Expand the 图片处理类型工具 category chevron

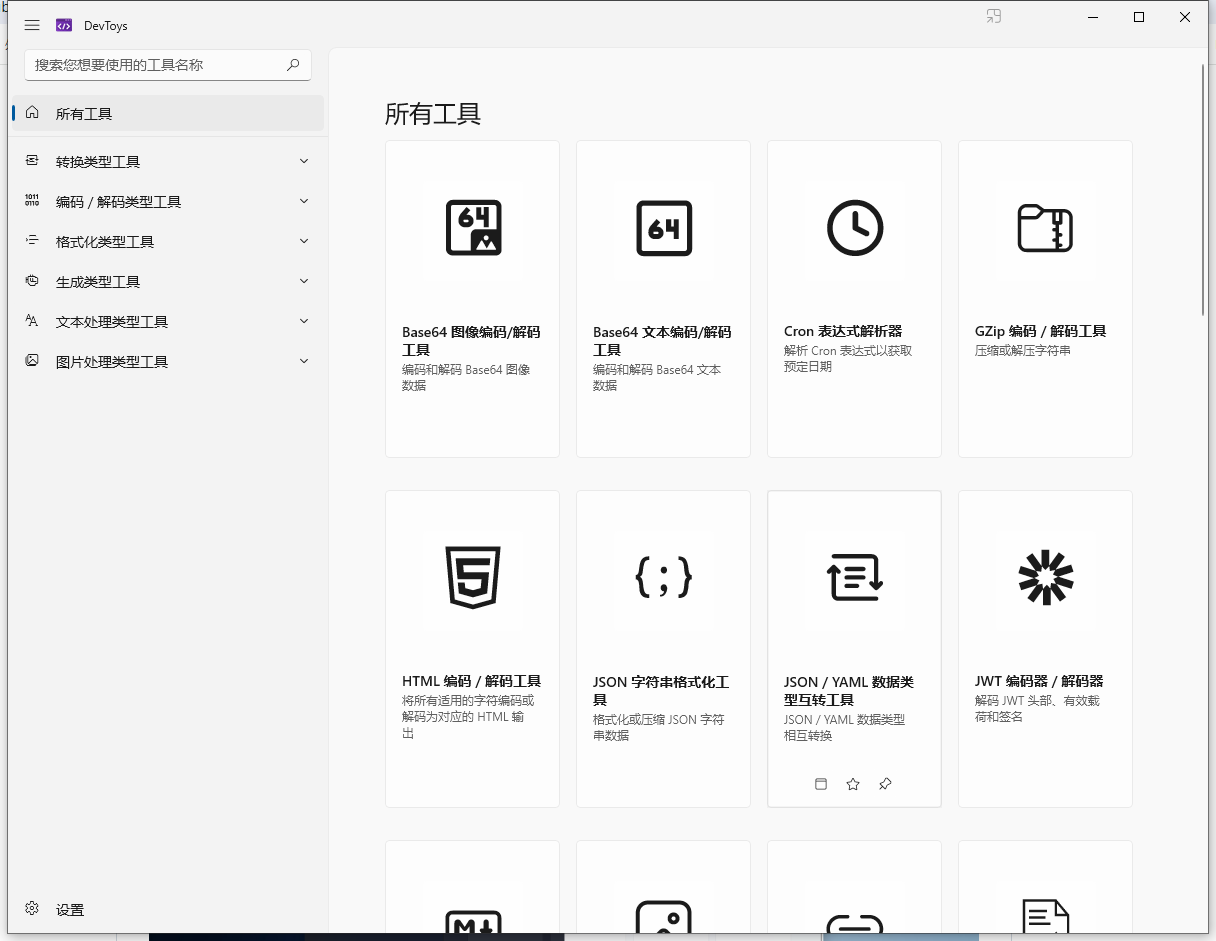pos(304,361)
